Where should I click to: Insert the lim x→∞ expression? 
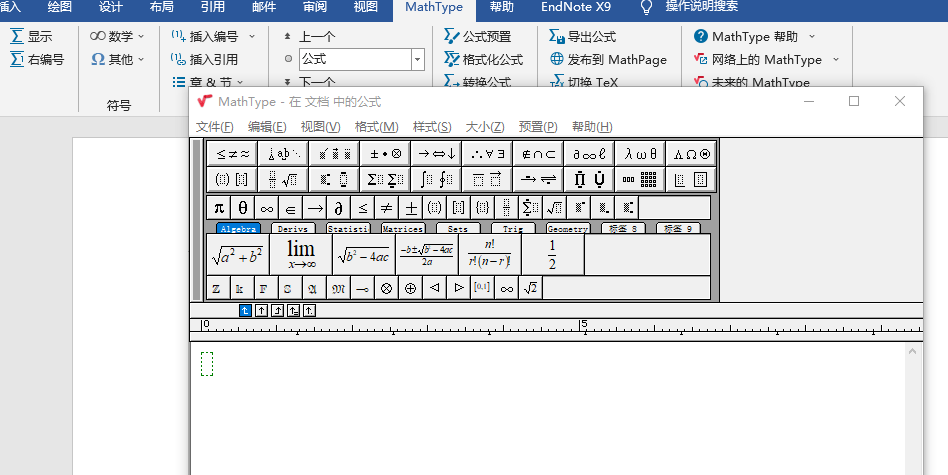[301, 254]
